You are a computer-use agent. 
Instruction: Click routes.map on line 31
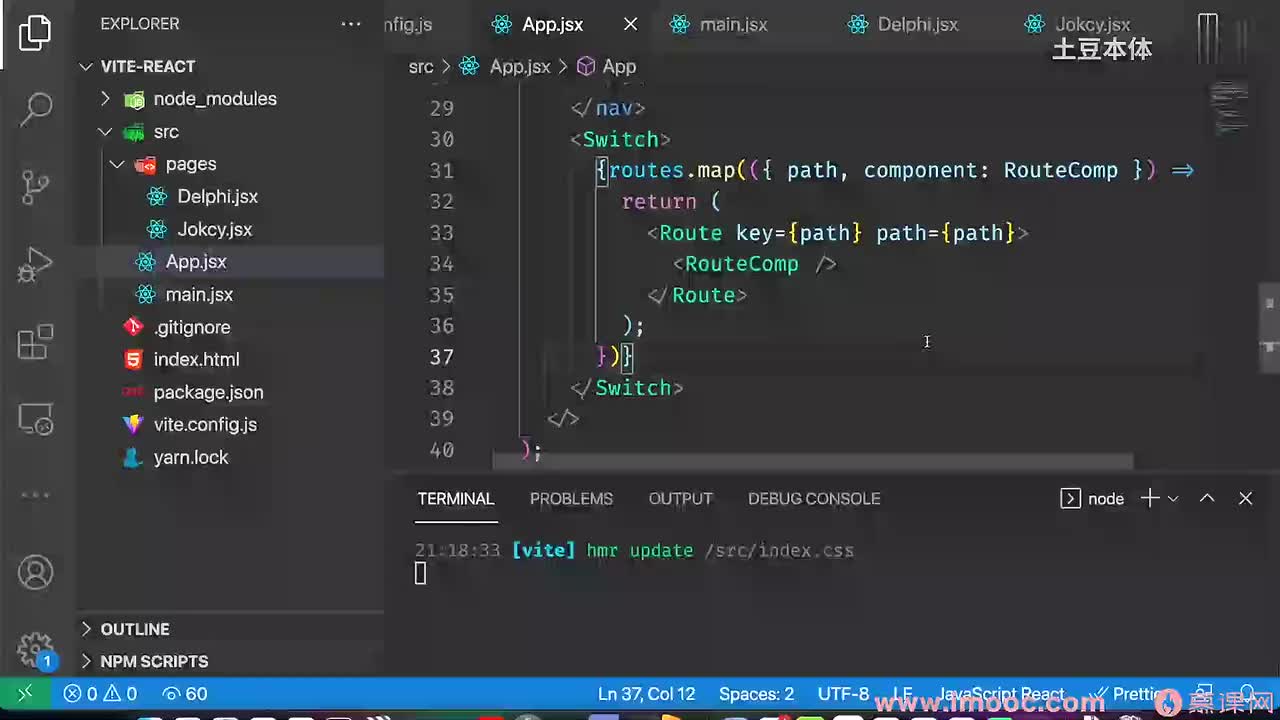[x=671, y=170]
